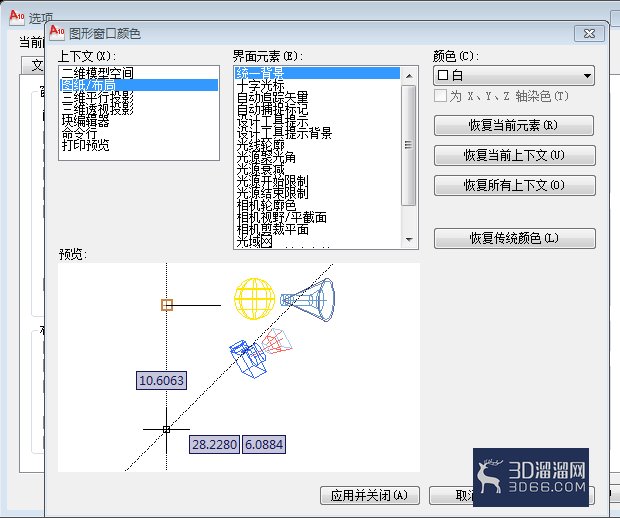The height and width of the screenshot is (518, 620).
Task: Click 恢复当前上下文 button
Action: tap(514, 155)
